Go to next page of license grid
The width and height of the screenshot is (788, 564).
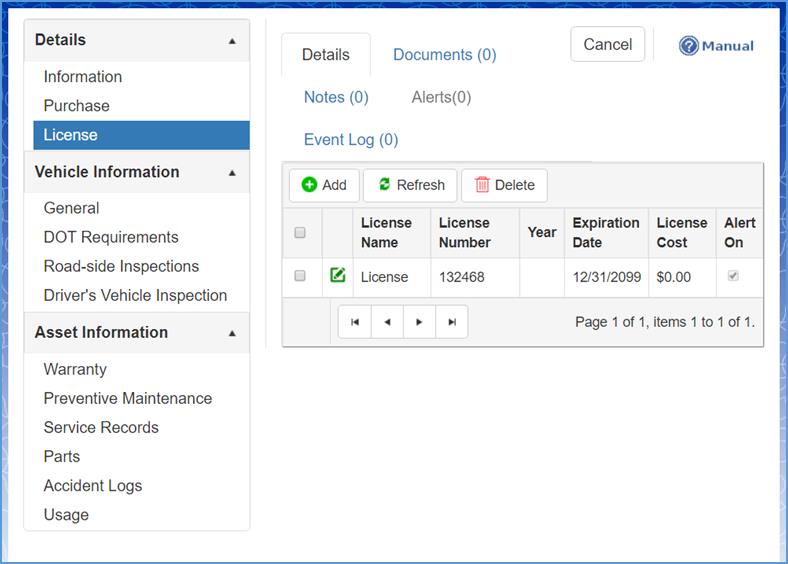pos(420,322)
